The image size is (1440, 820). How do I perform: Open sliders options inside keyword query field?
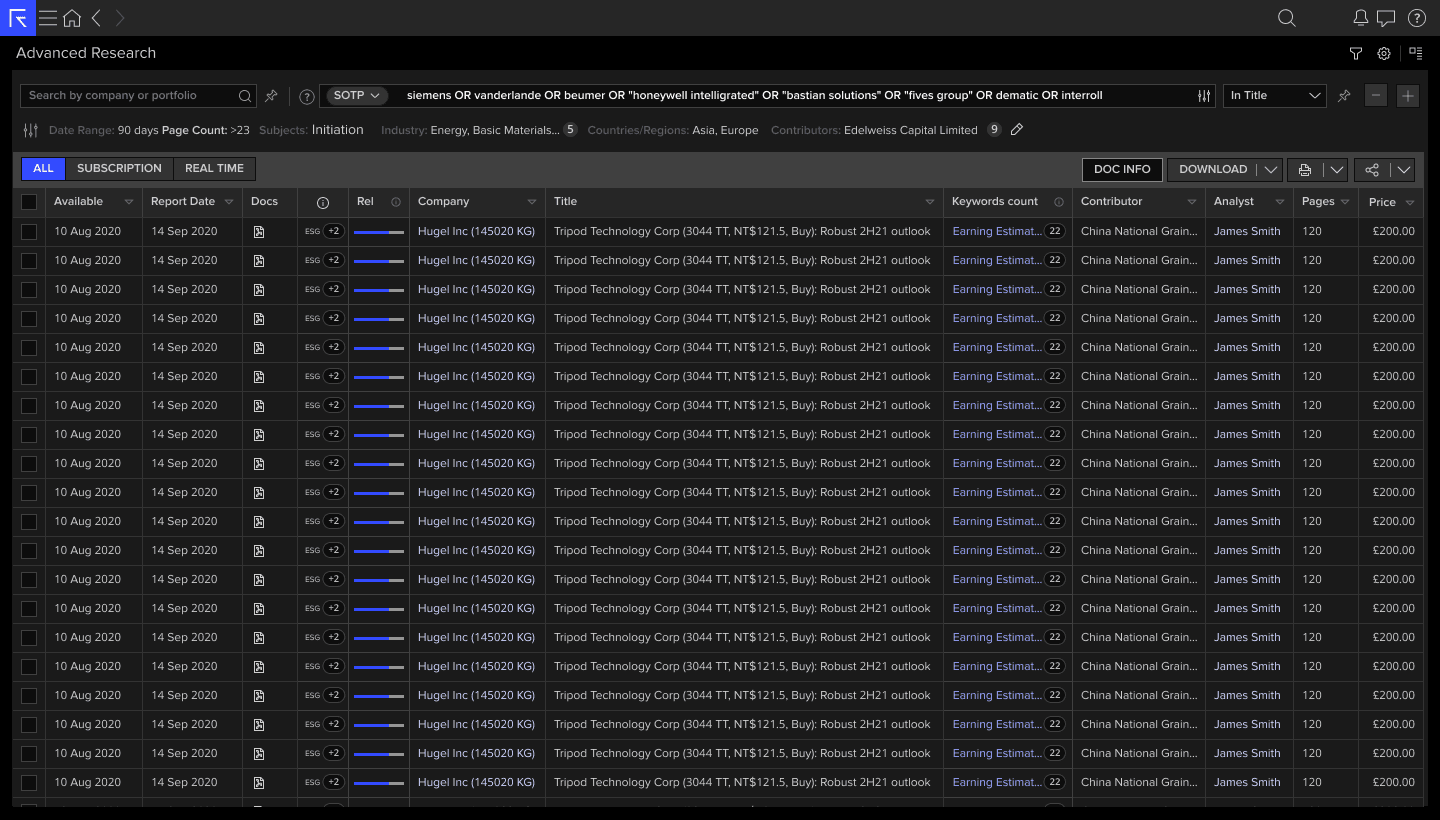coord(1203,96)
